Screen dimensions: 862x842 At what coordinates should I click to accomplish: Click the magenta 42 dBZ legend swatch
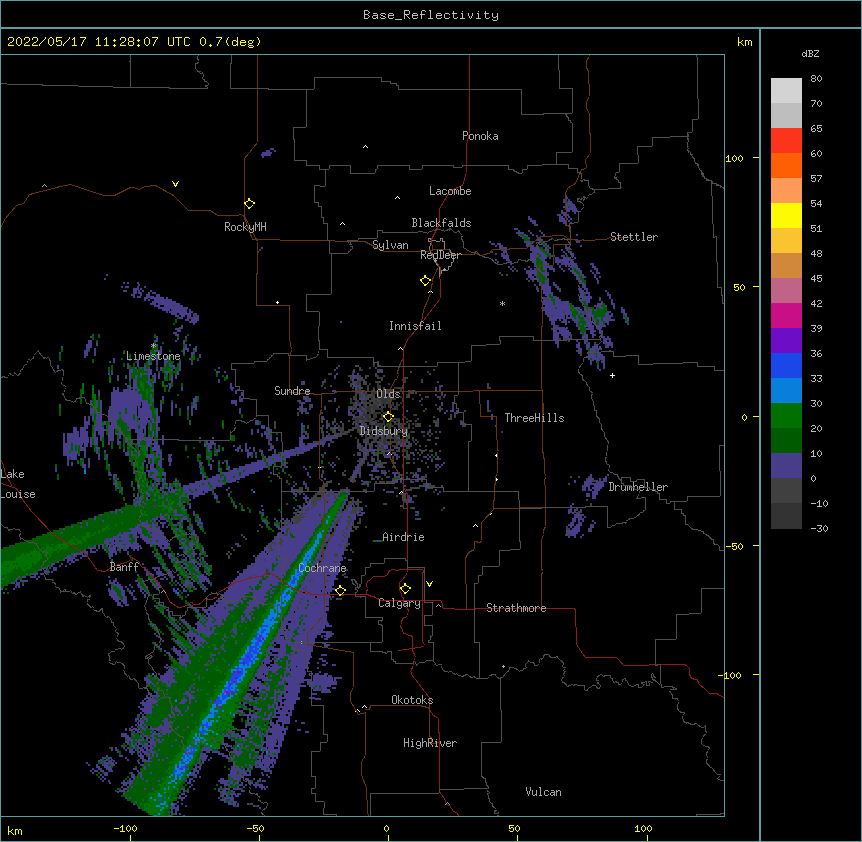coord(786,315)
